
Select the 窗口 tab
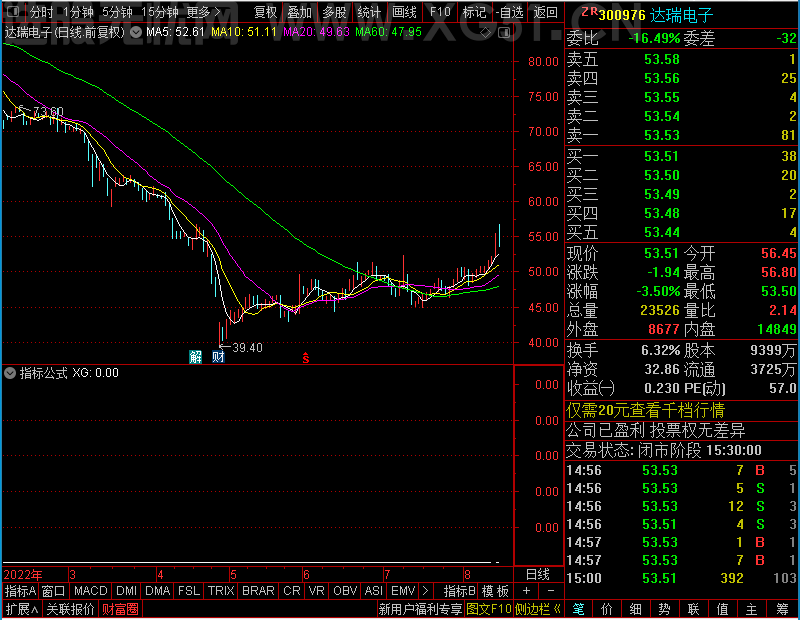54,591
